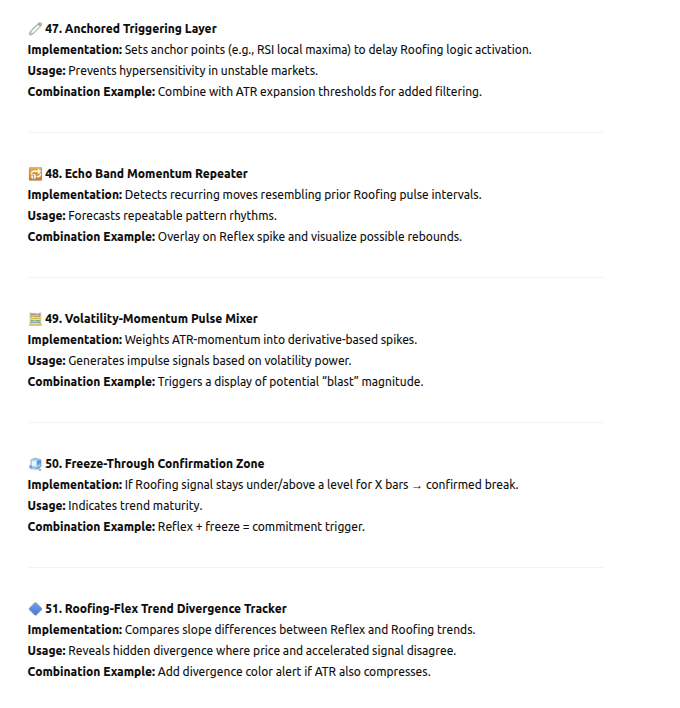Click text "Reflex + freeze = commitment trigger"
Viewport: 680px width, 708px height.
tap(260, 527)
